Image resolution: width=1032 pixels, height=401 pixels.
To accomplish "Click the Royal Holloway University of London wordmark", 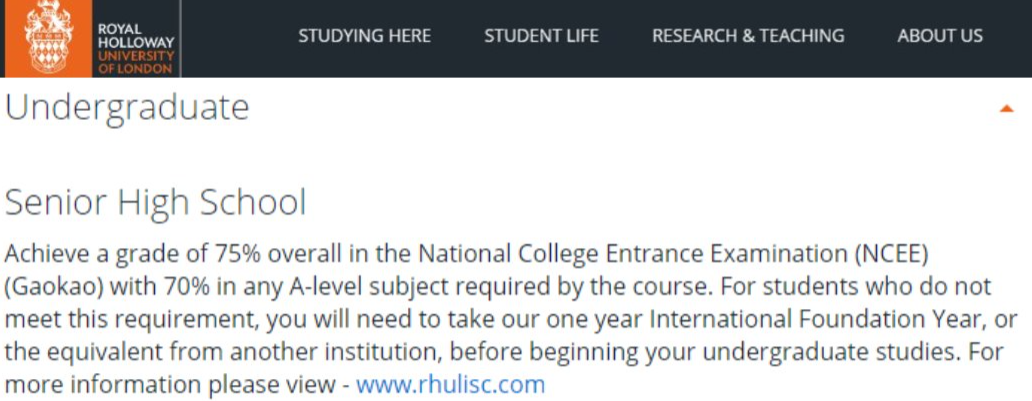I will point(136,49).
